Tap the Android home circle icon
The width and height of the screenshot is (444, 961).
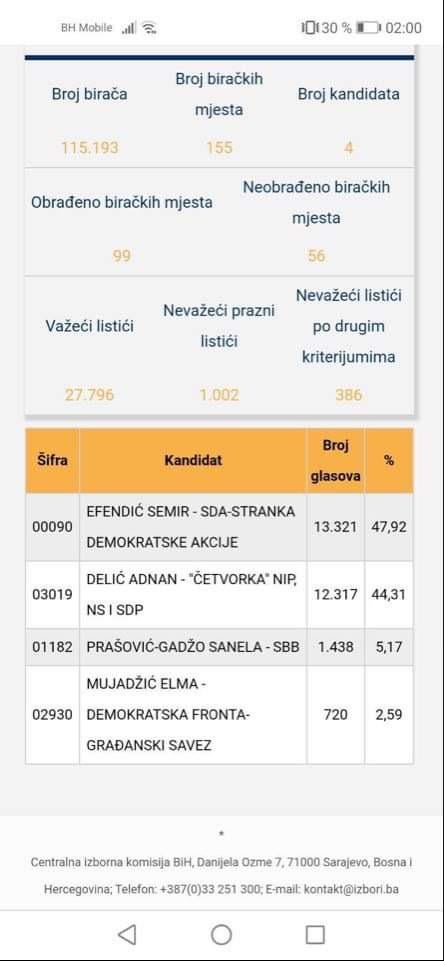click(221, 935)
